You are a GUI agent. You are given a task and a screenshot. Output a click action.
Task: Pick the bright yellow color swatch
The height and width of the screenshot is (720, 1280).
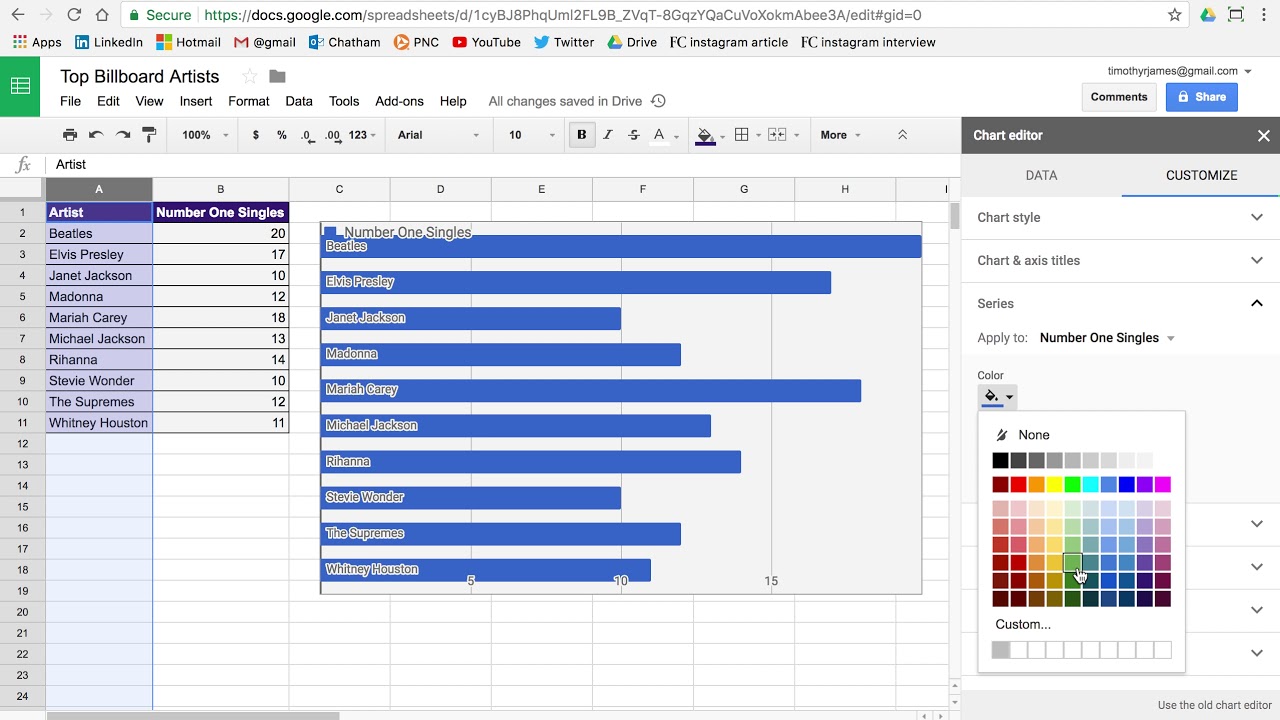[1054, 485]
